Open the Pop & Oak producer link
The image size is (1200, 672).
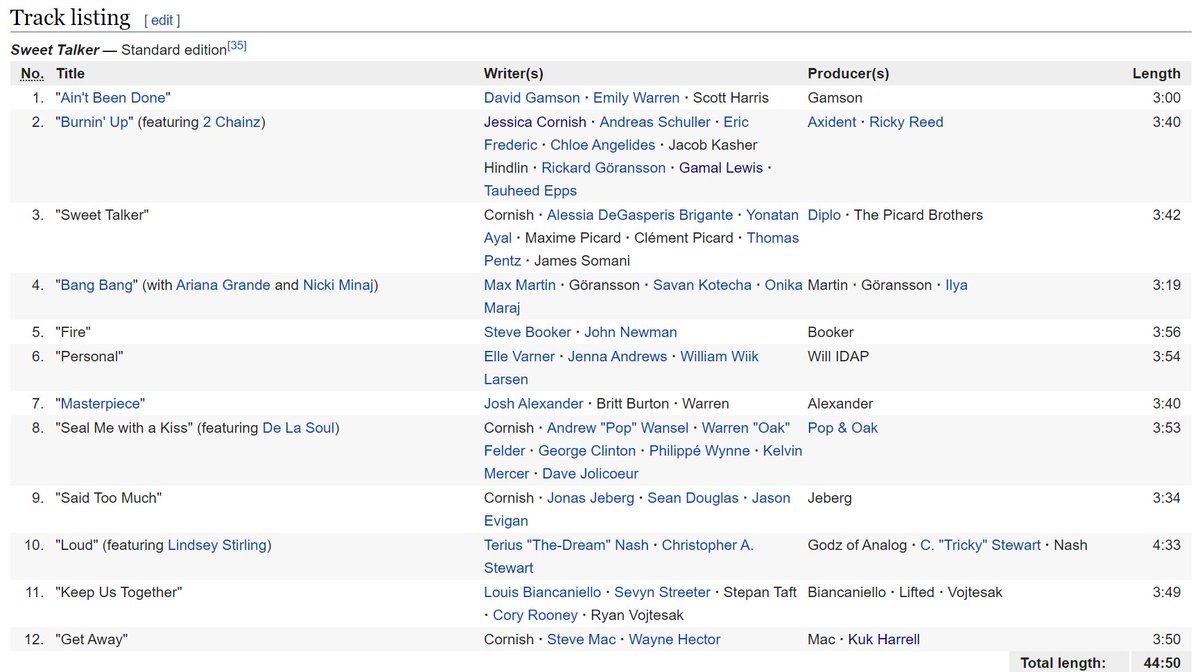click(843, 428)
